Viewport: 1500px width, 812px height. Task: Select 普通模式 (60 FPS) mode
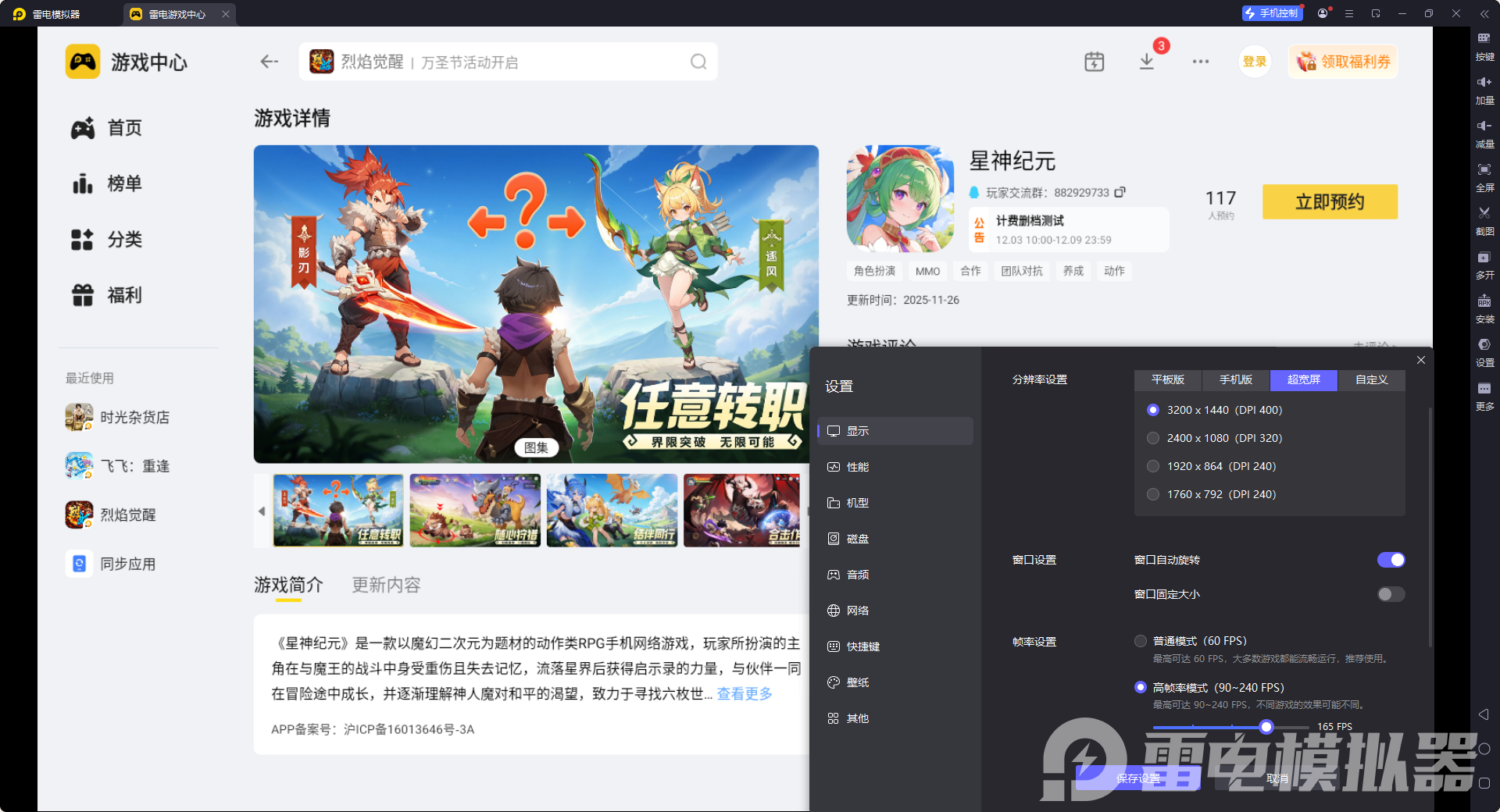point(1140,640)
